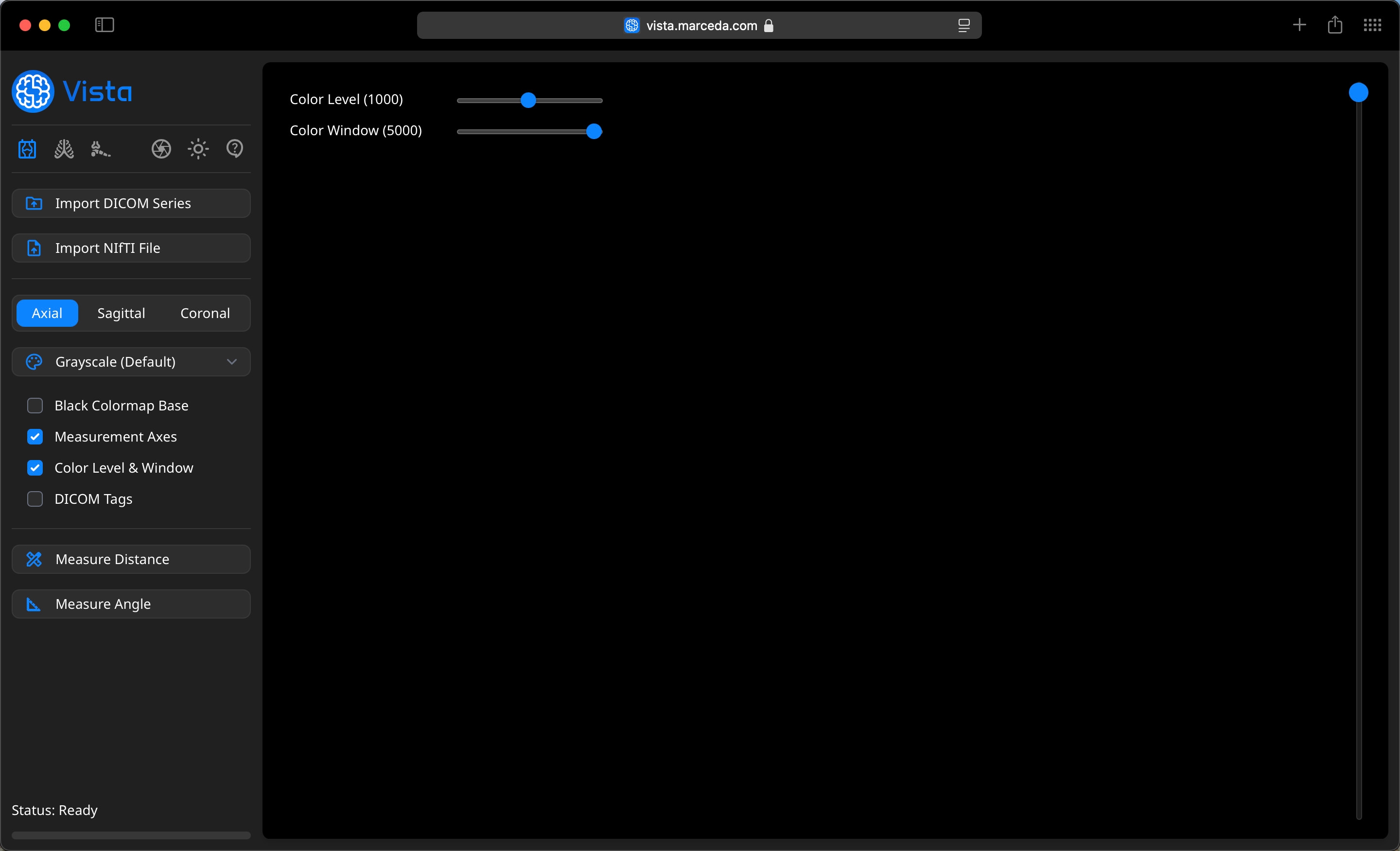Click the file icon beside Import NIfTI File

(x=34, y=248)
